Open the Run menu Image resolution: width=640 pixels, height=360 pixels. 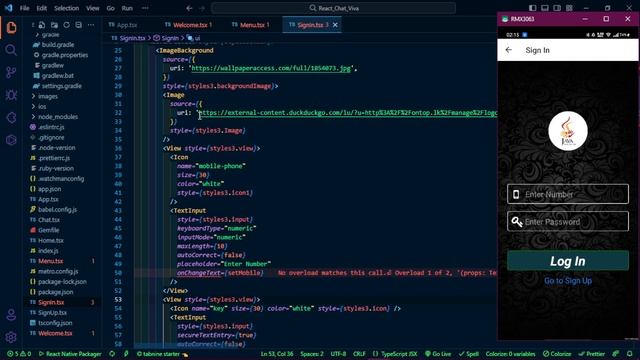[x=127, y=8]
